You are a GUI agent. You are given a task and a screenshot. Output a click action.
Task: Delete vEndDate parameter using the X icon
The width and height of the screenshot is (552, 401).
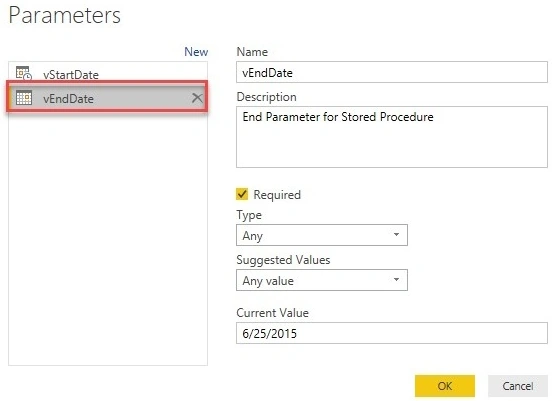point(197,98)
